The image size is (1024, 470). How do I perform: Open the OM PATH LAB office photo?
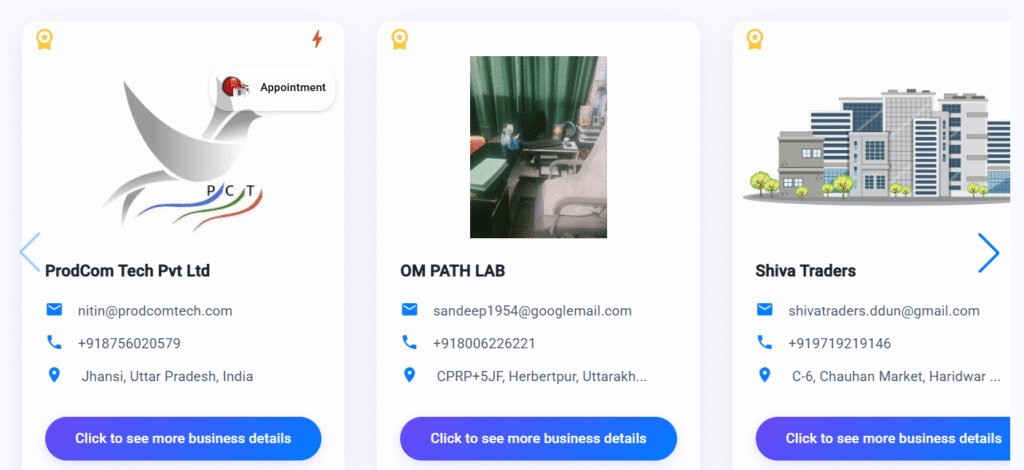pyautogui.click(x=538, y=147)
